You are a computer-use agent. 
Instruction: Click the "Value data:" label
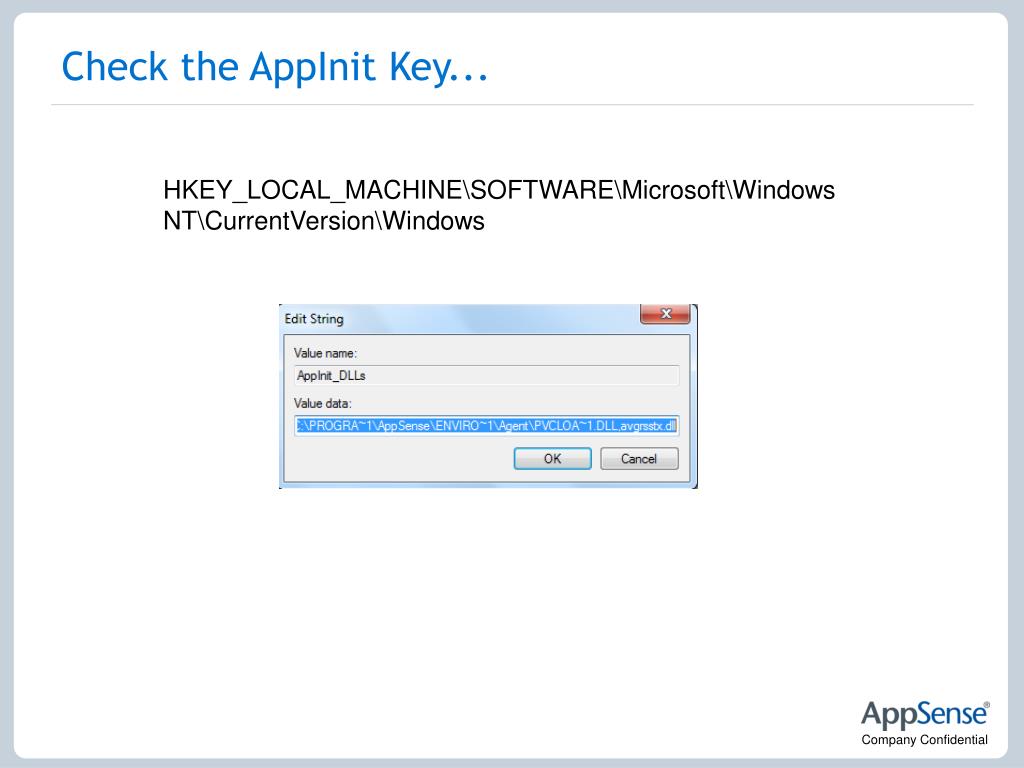(x=323, y=404)
